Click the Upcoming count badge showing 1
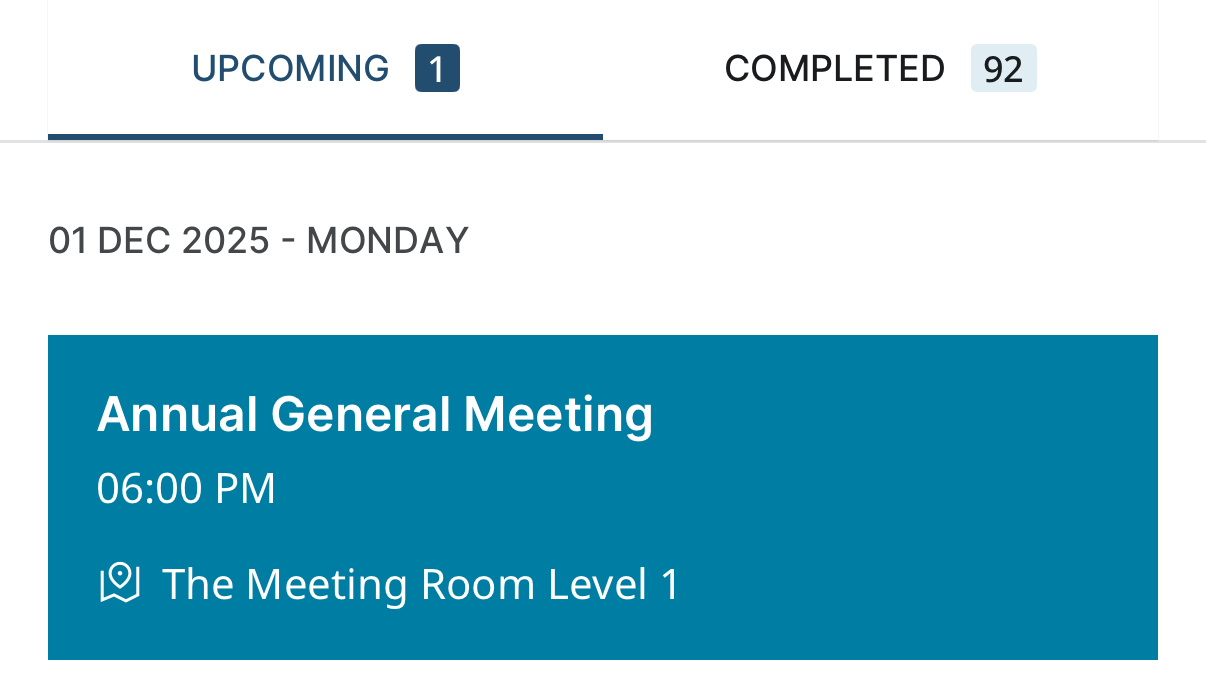1206x696 pixels. coord(437,69)
